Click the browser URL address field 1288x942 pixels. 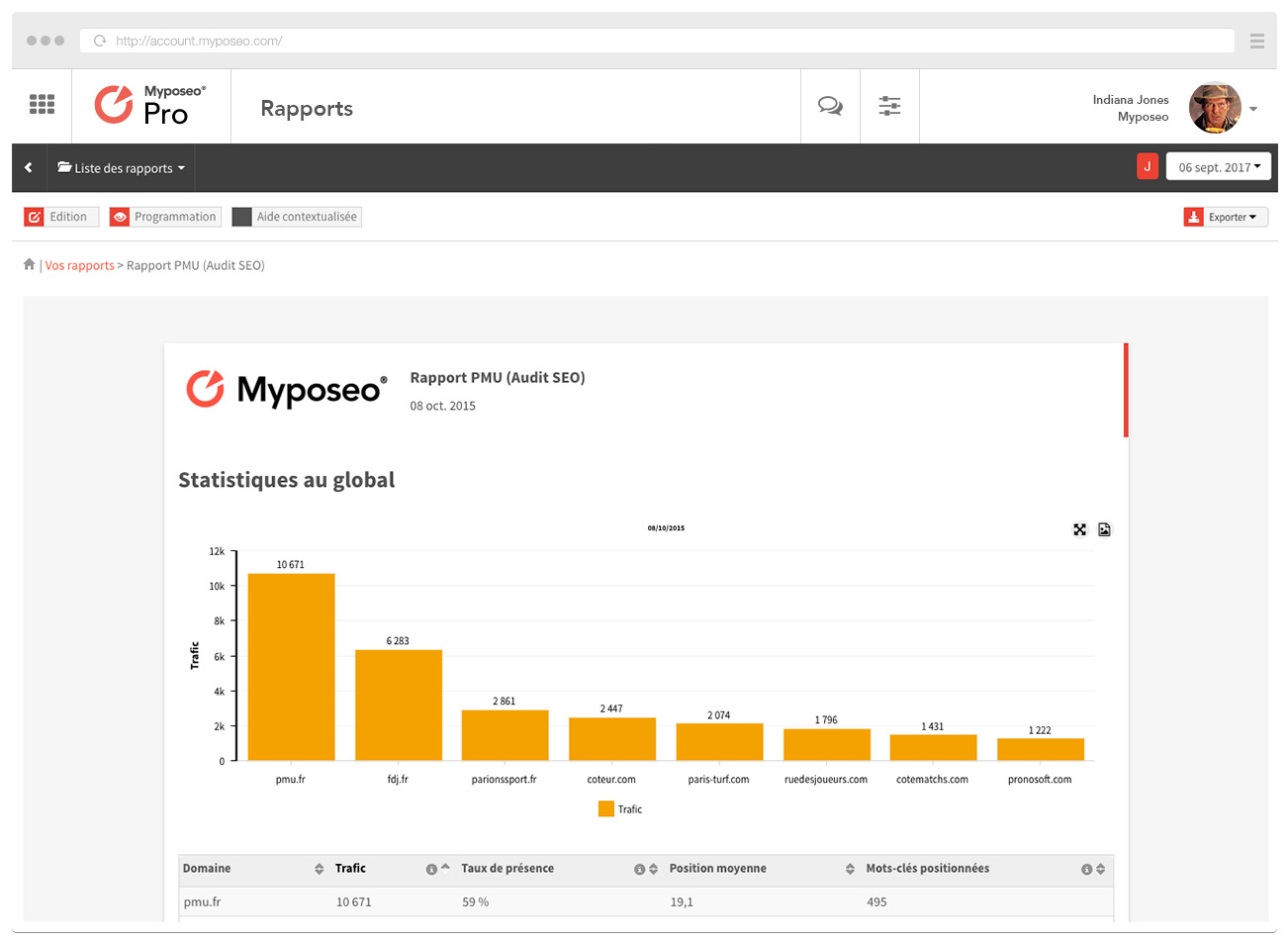point(657,41)
